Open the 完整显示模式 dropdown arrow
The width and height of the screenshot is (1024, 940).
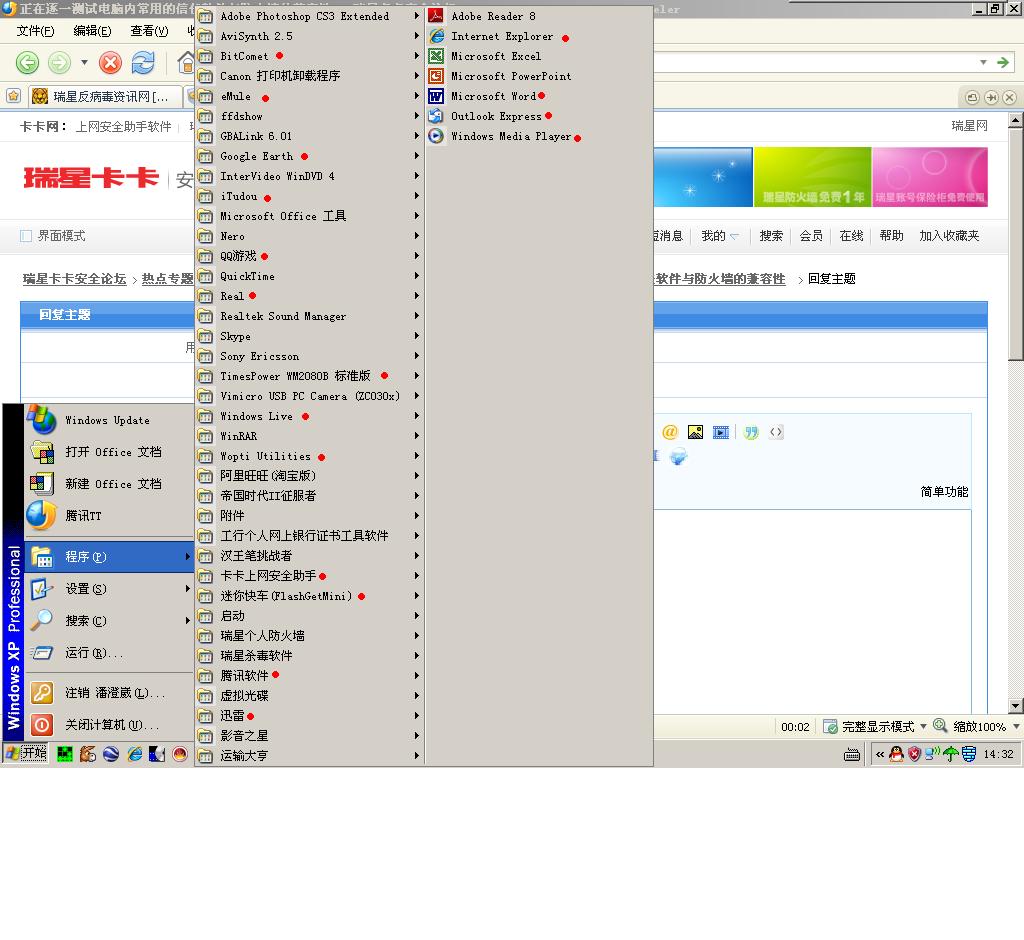(923, 726)
